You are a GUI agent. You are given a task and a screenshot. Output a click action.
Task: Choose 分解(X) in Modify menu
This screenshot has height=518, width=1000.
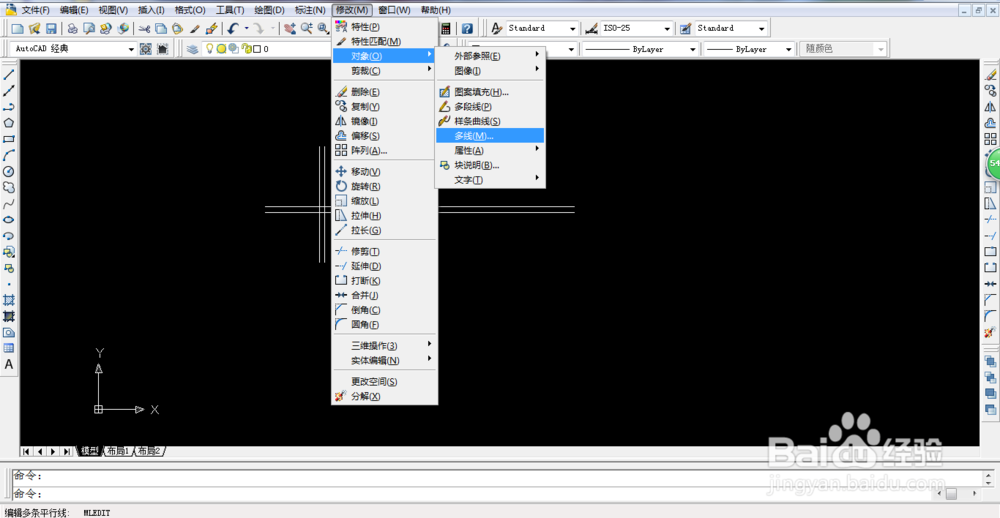(x=385, y=396)
